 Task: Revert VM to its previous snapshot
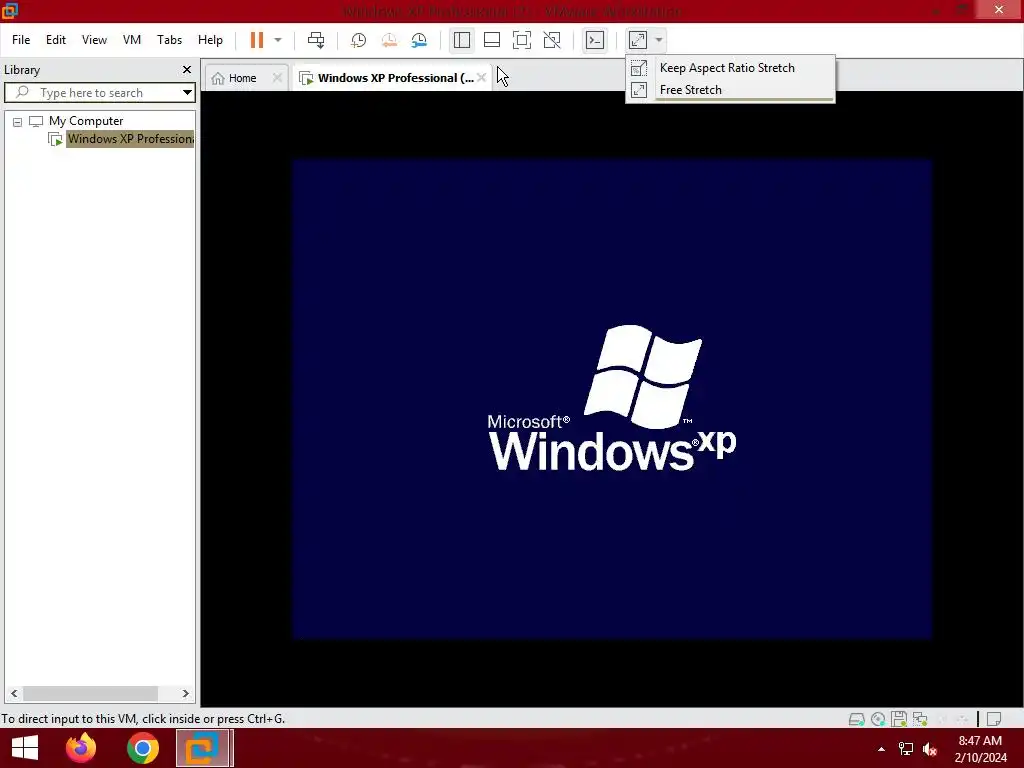coord(389,40)
